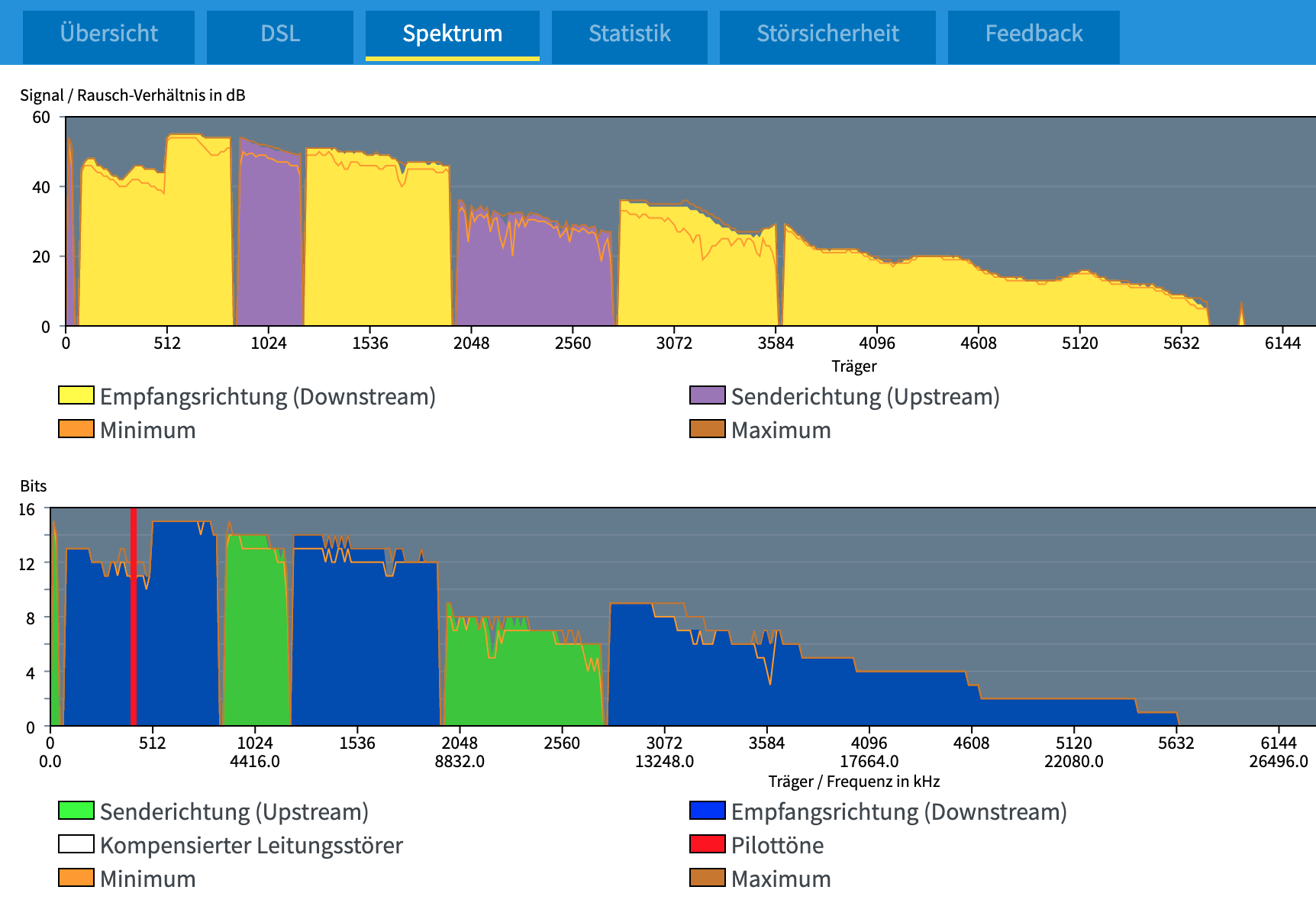The image size is (1316, 919).
Task: Open the Übersicht tab
Action: (108, 34)
